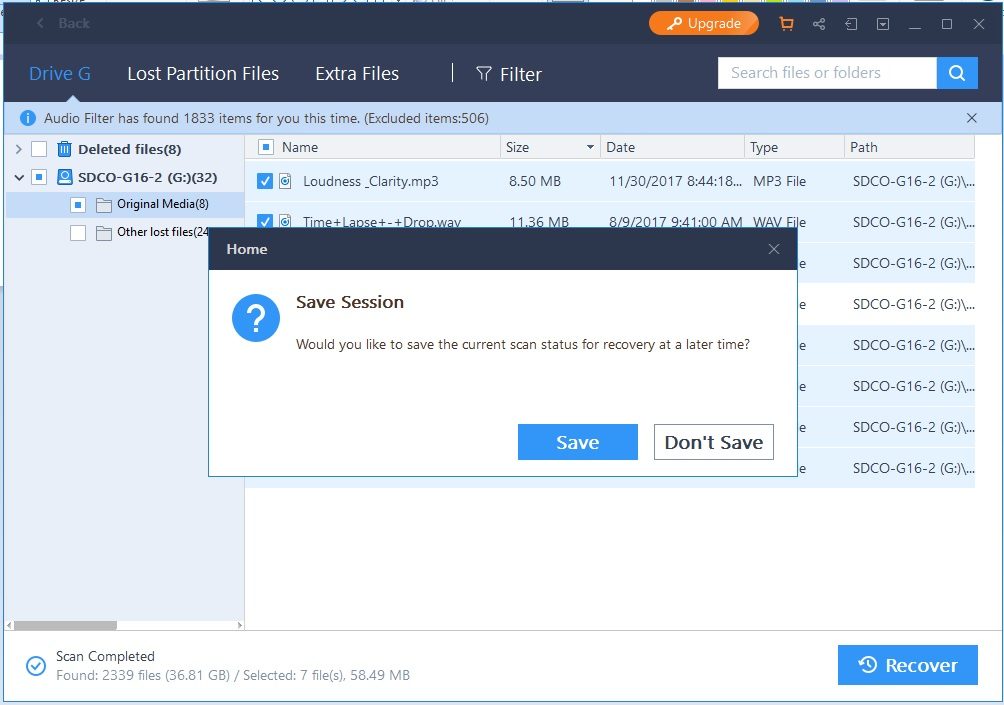Screen dimensions: 1004x705
Task: Click Save in Save Session dialog
Action: tap(578, 442)
